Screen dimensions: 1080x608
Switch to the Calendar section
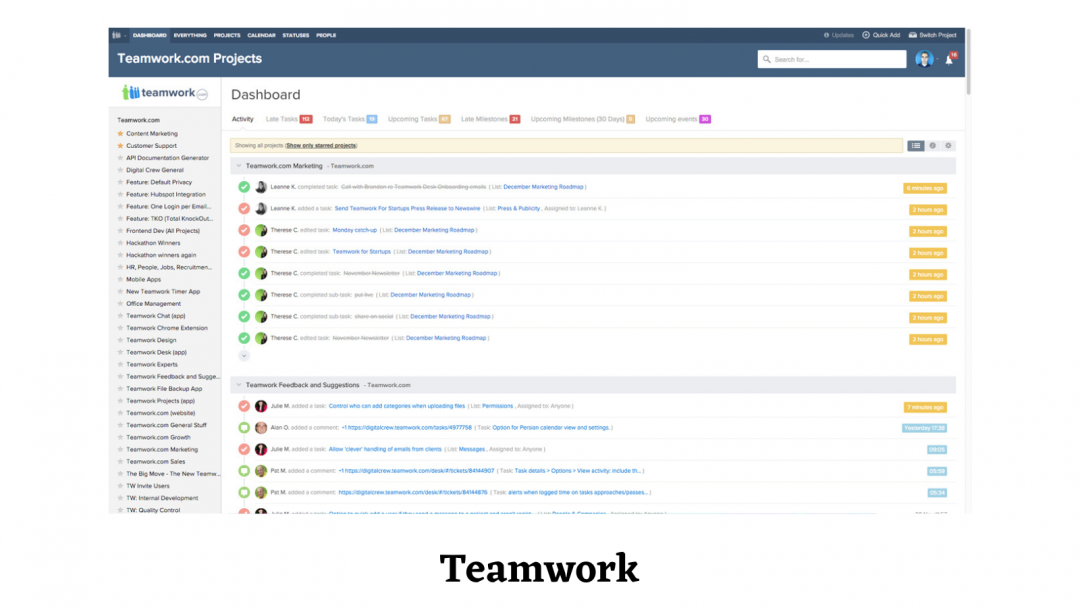click(261, 35)
